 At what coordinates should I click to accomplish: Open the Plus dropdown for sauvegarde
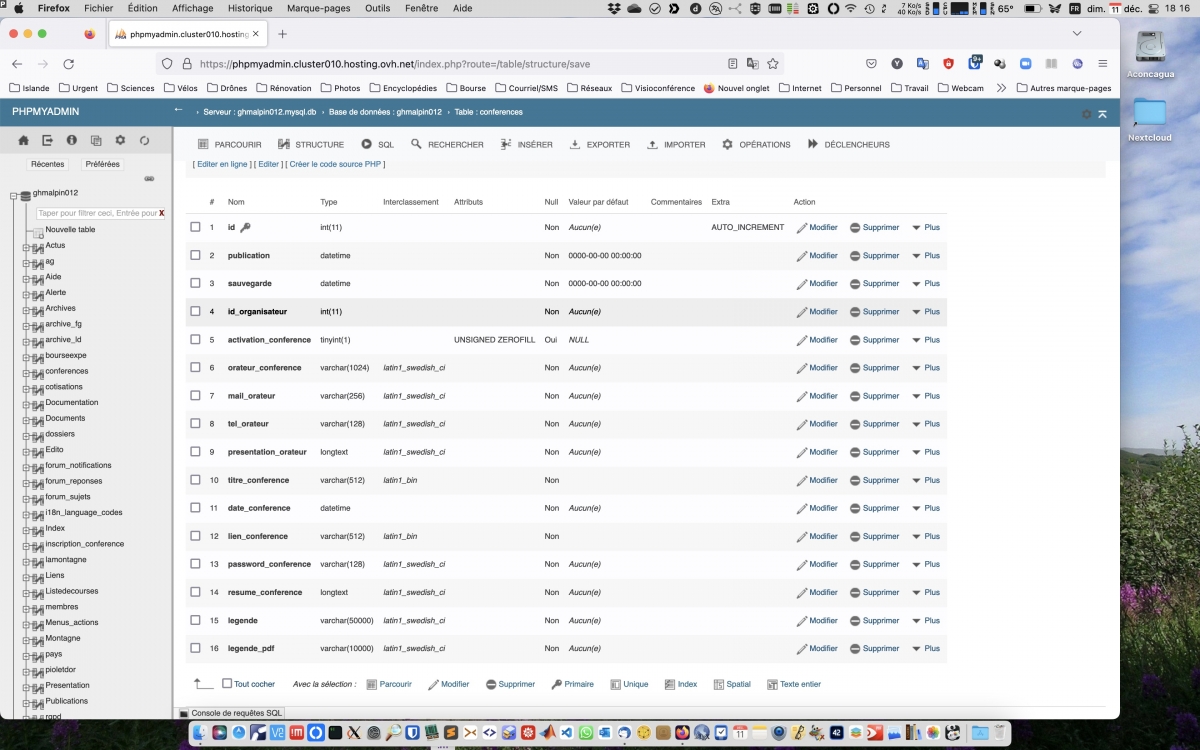point(926,284)
